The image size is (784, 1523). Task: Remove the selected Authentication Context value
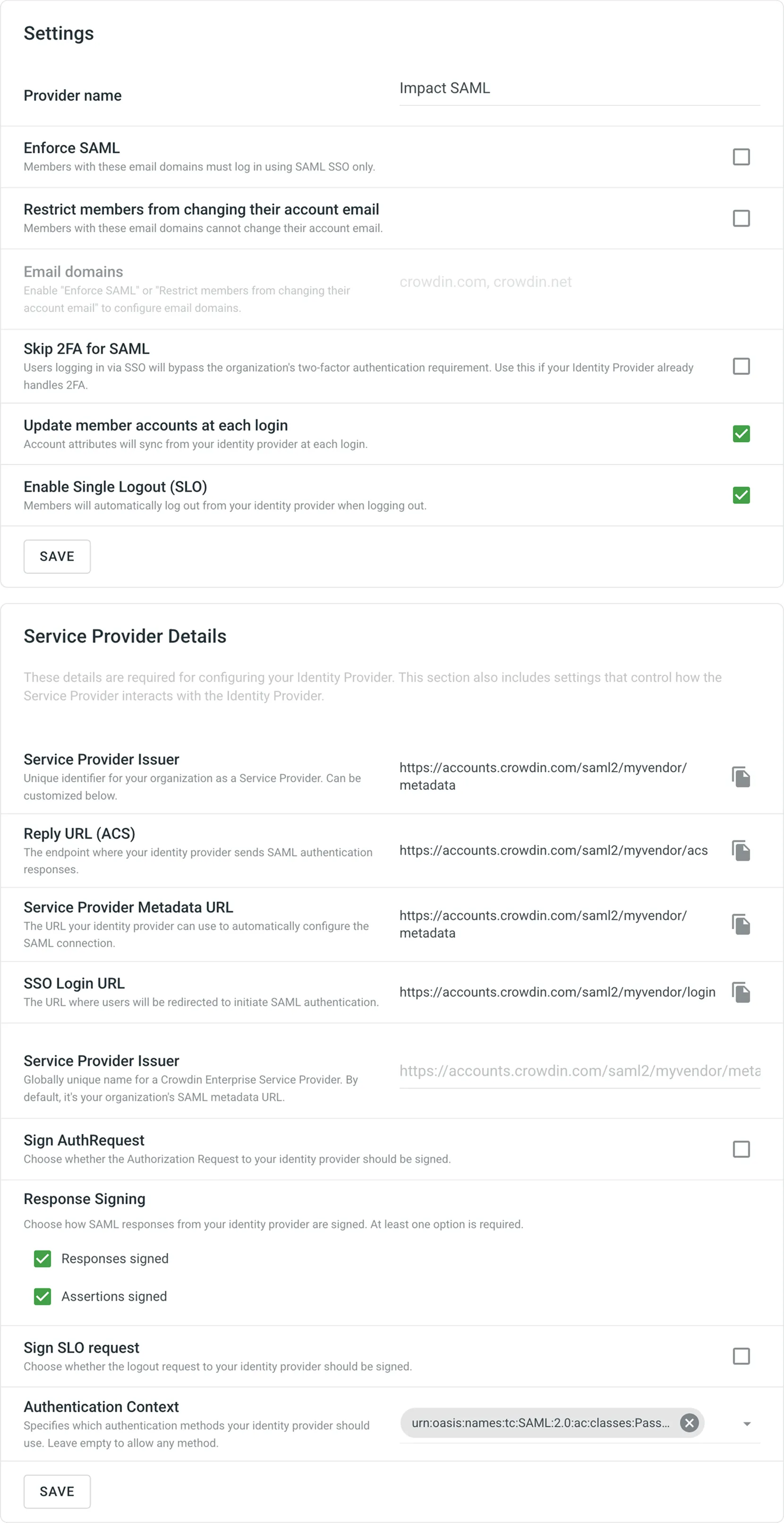[x=689, y=1423]
